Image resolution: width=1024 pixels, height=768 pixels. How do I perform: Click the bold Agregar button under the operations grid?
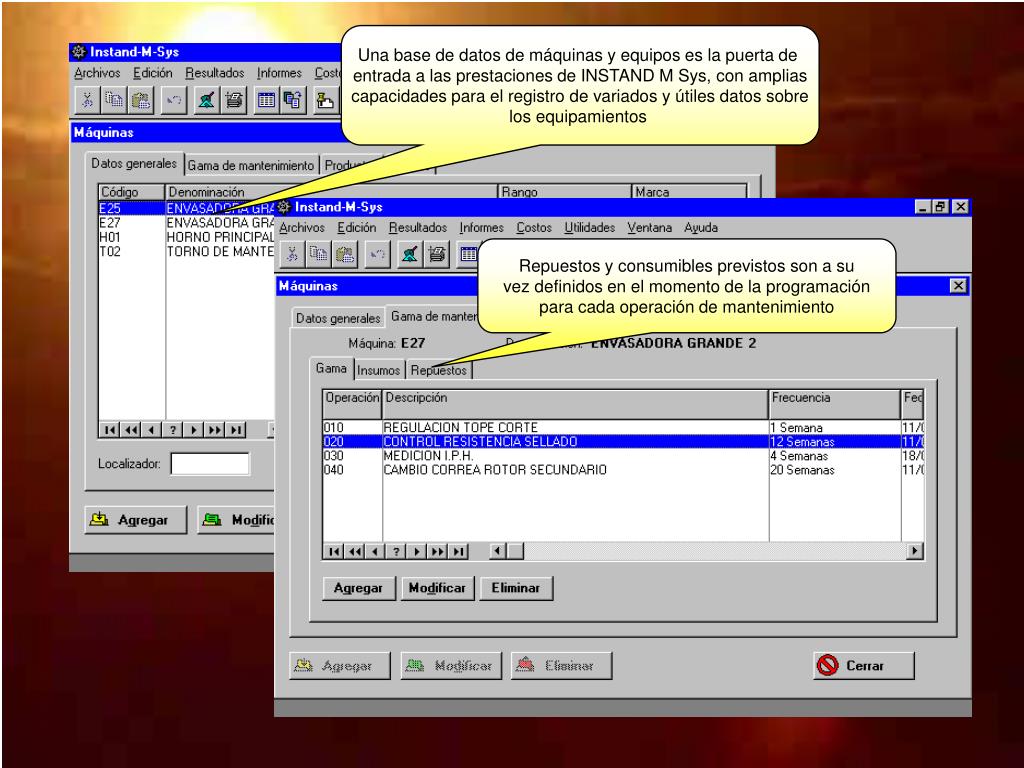[358, 588]
